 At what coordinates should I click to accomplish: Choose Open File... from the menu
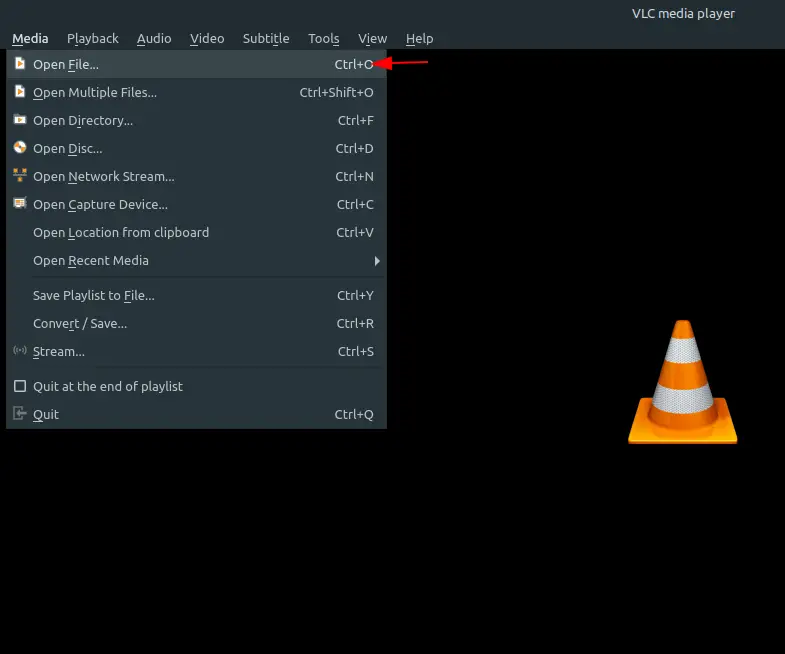(x=196, y=64)
